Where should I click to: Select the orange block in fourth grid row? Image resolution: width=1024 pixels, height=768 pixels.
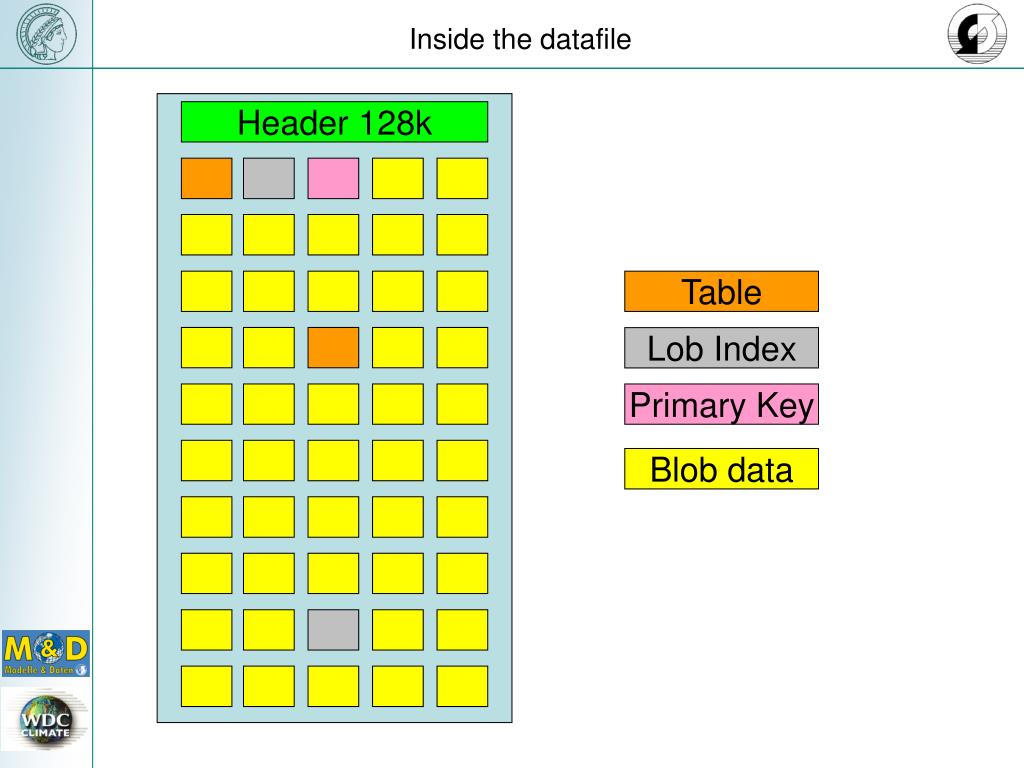click(x=333, y=347)
